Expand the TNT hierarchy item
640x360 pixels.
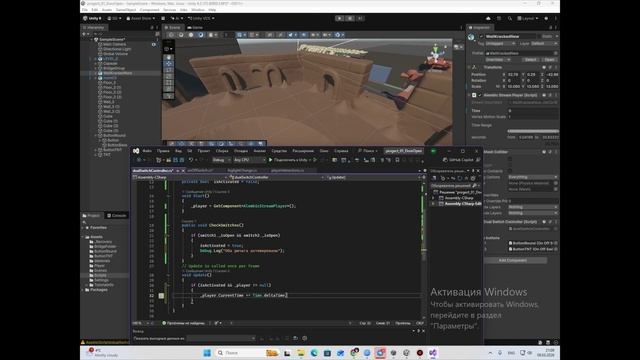[x=96, y=155]
